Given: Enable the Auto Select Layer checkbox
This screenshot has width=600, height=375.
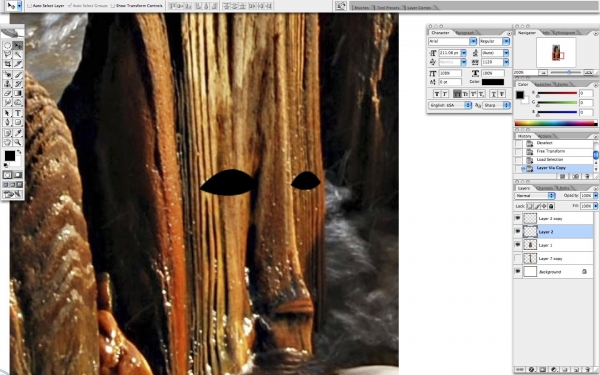Looking at the screenshot, I should click(29, 6).
